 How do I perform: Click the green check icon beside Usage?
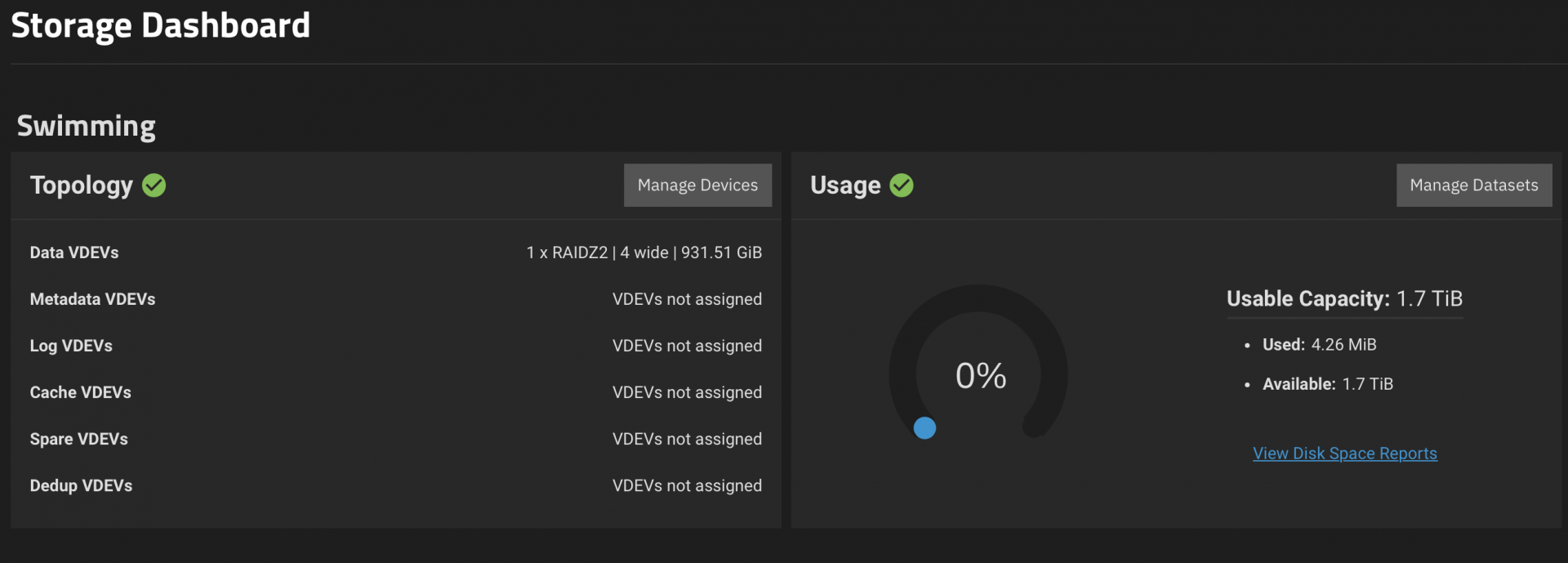click(902, 185)
